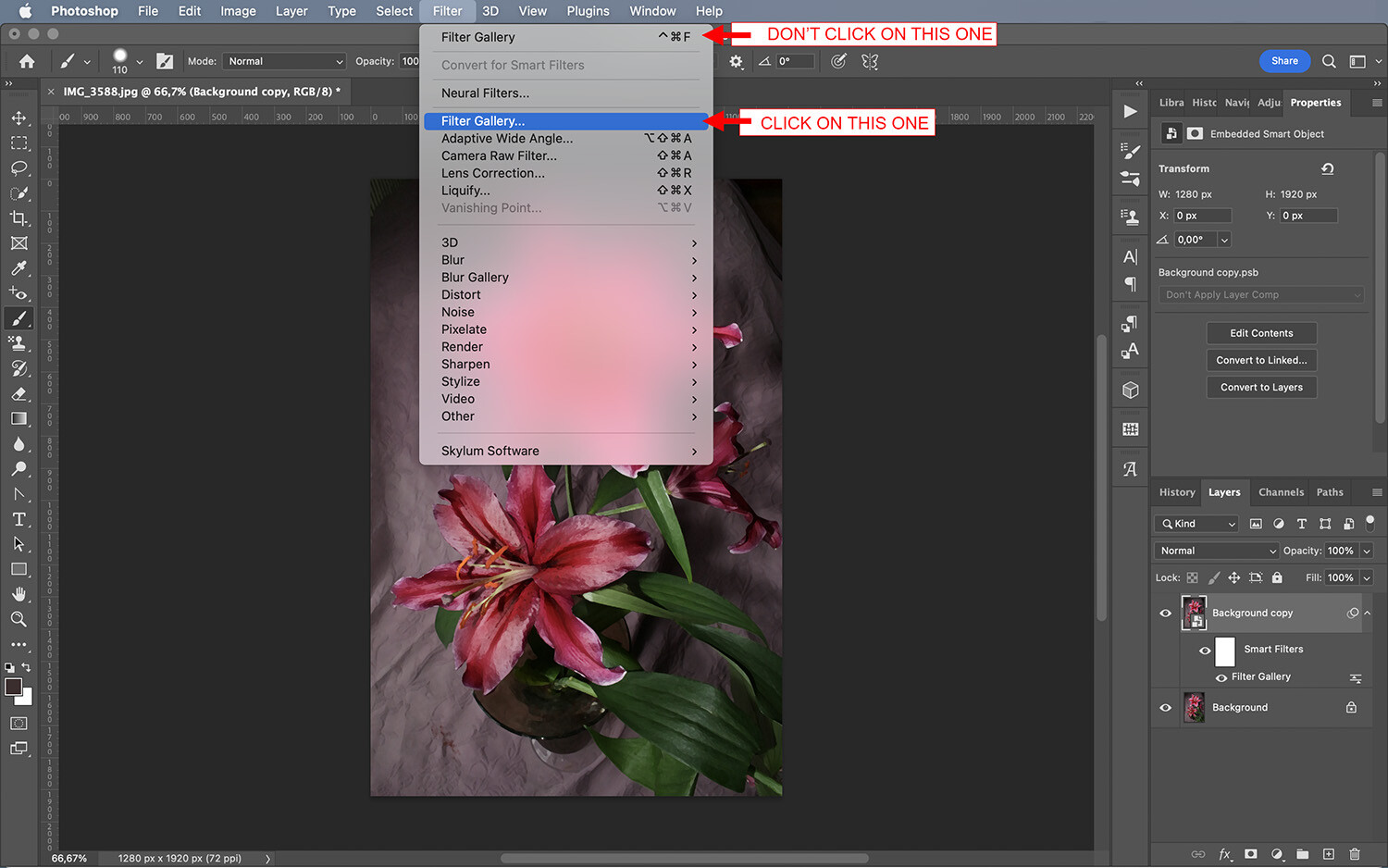Switch to the Channels tab
This screenshot has height=868, width=1388.
point(1281,492)
